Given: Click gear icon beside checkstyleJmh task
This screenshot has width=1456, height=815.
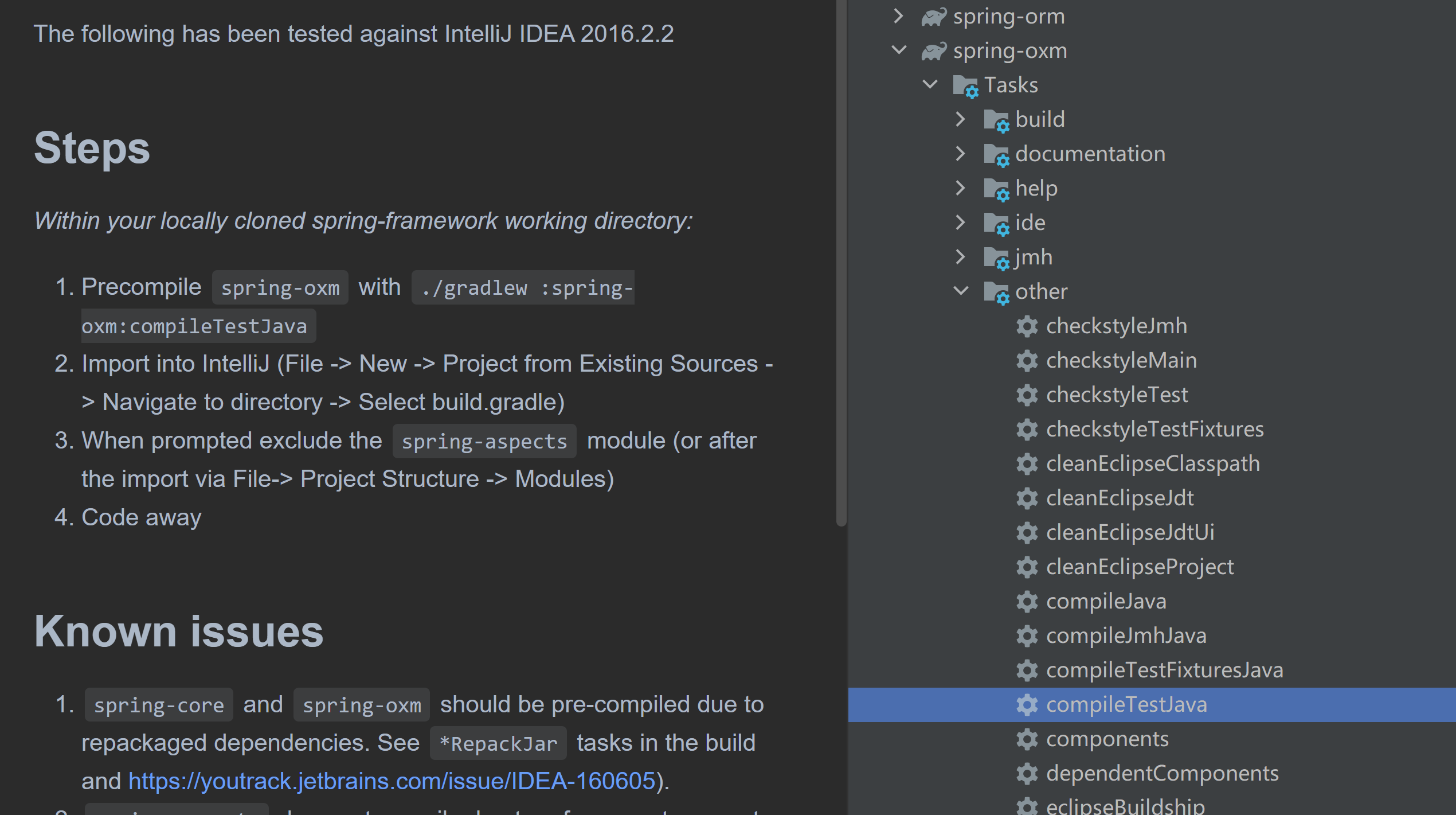Looking at the screenshot, I should tap(1027, 326).
